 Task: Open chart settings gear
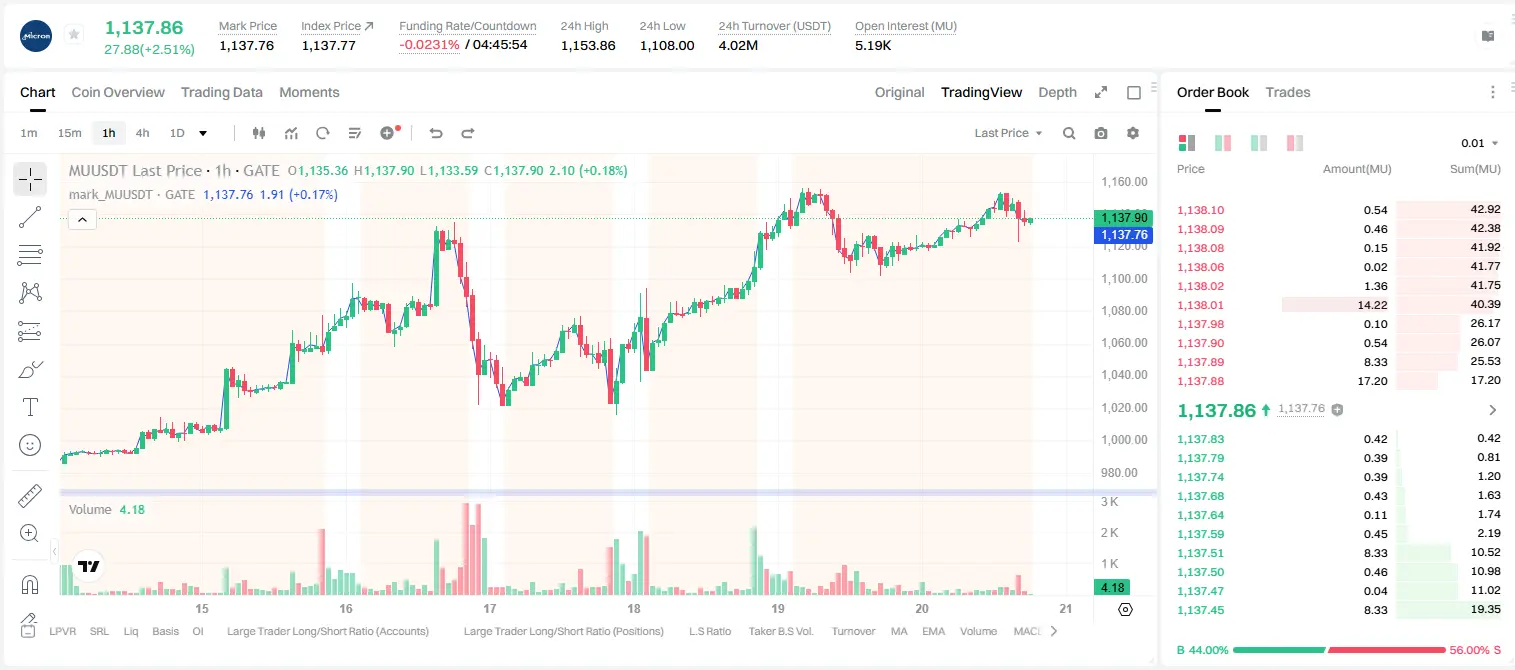pyautogui.click(x=1133, y=133)
